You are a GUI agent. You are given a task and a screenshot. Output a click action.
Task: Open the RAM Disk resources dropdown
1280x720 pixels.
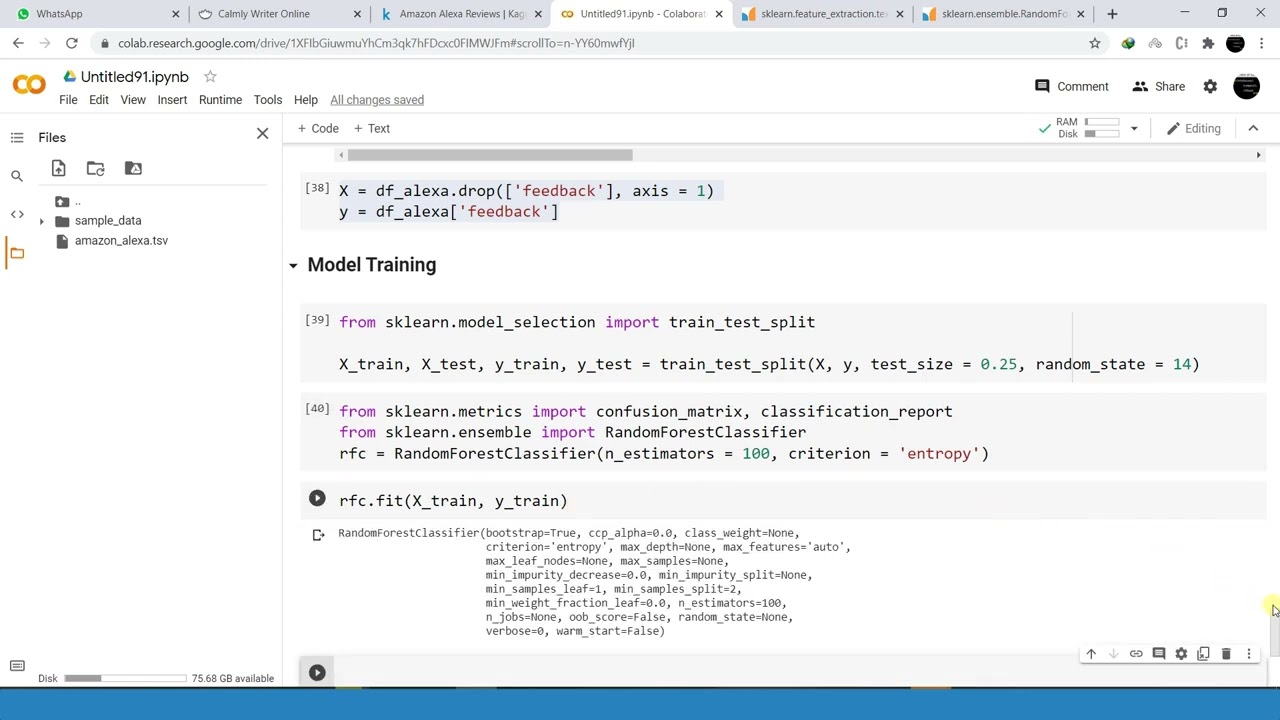point(1133,128)
